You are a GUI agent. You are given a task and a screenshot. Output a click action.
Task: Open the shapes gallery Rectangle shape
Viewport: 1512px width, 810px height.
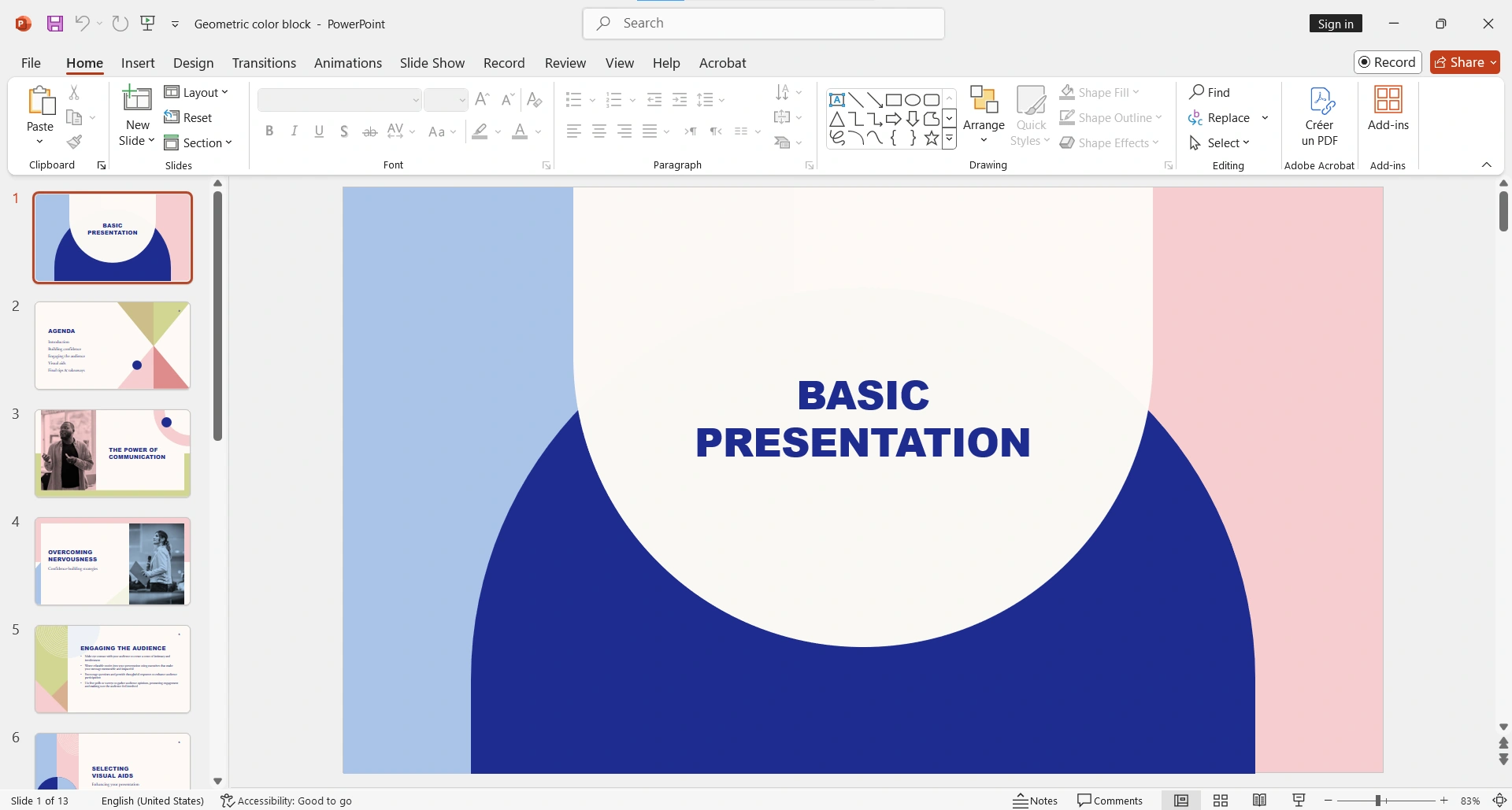click(893, 100)
